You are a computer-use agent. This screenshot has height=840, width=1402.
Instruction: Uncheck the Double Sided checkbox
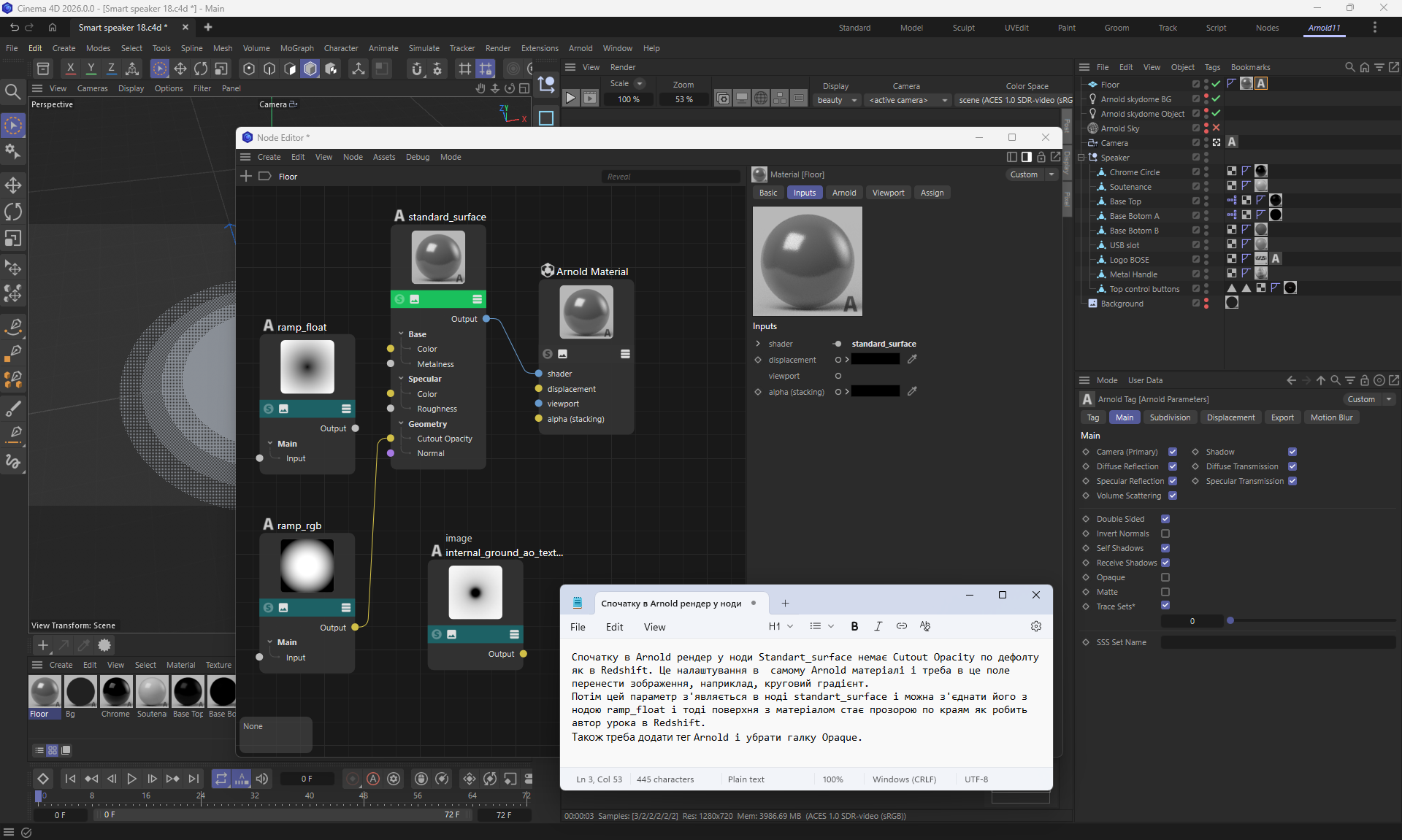pyautogui.click(x=1165, y=519)
